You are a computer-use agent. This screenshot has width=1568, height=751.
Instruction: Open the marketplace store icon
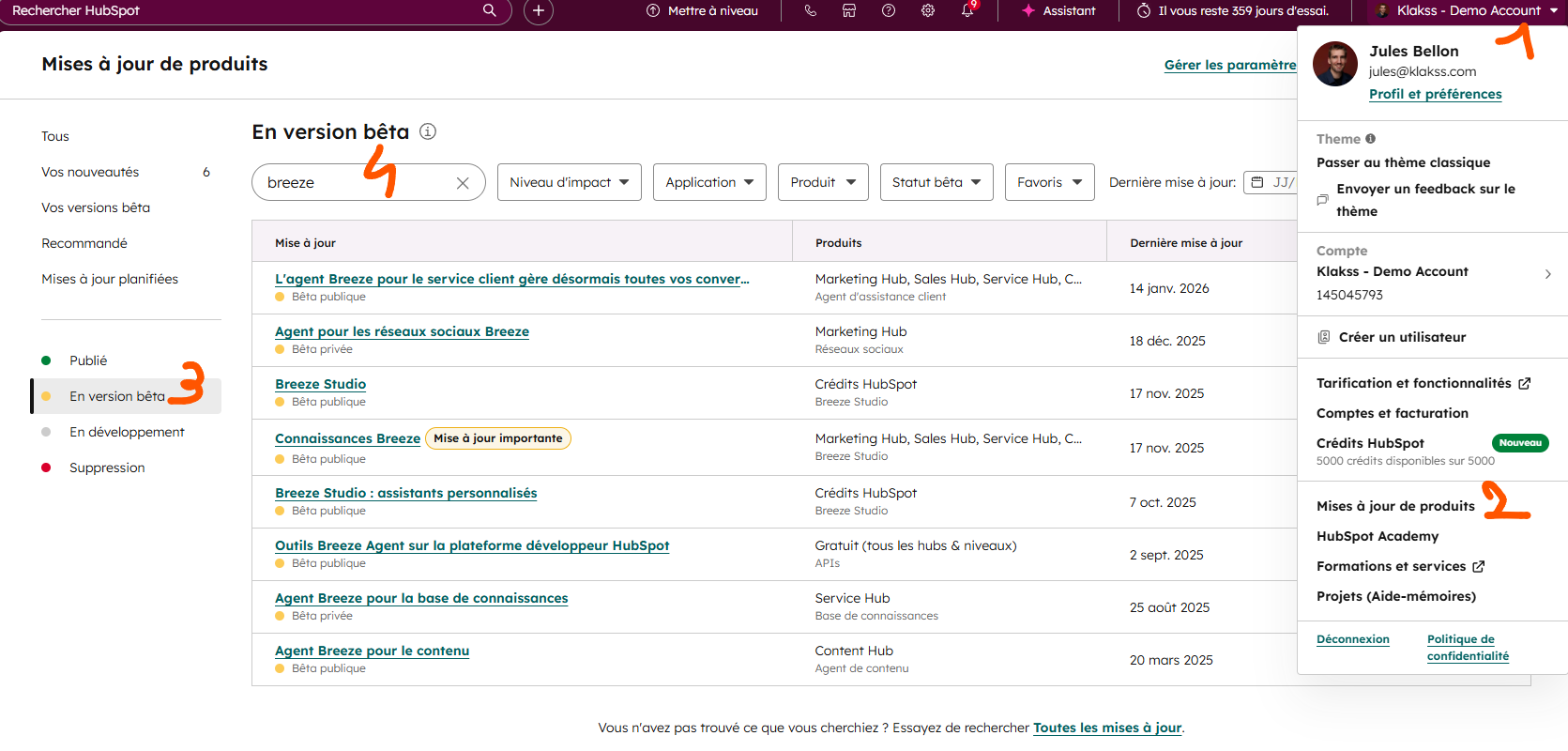pos(849,10)
